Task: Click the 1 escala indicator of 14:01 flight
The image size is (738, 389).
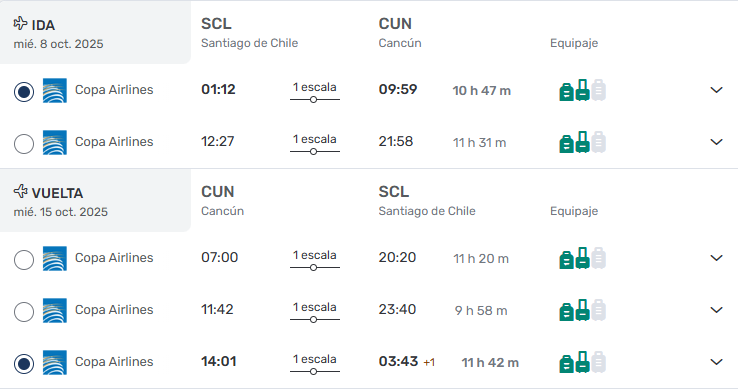Action: point(314,364)
